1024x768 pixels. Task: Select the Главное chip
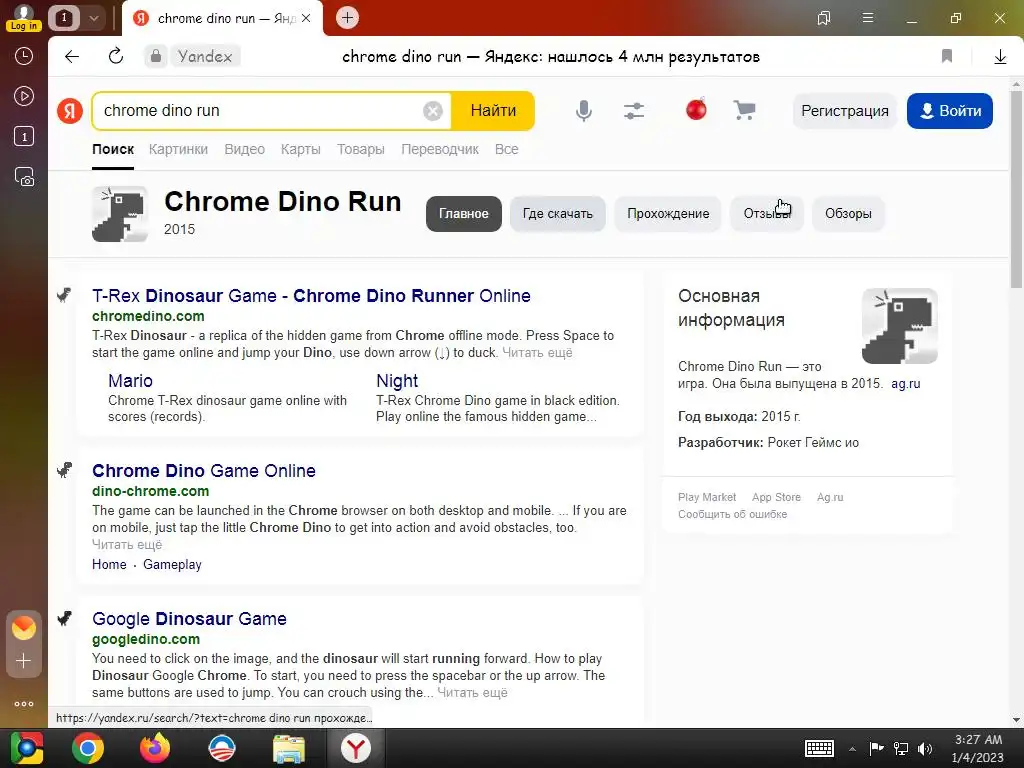(x=464, y=214)
